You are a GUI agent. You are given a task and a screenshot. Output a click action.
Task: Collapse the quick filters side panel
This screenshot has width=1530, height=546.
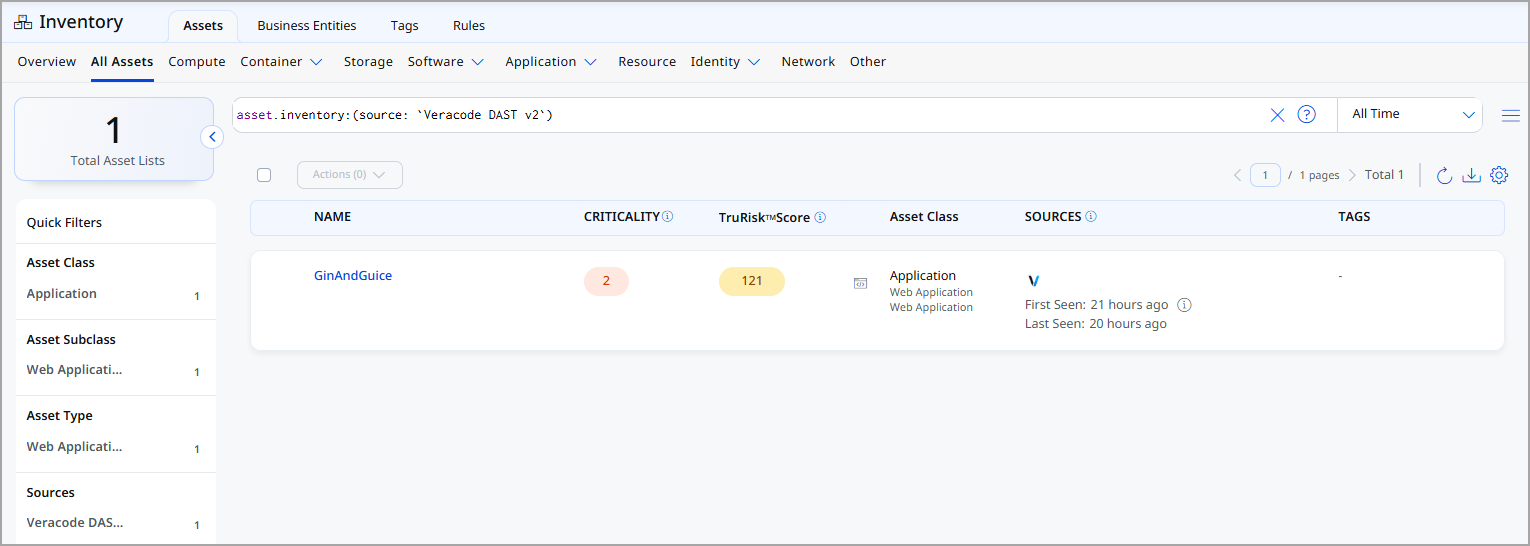[212, 137]
